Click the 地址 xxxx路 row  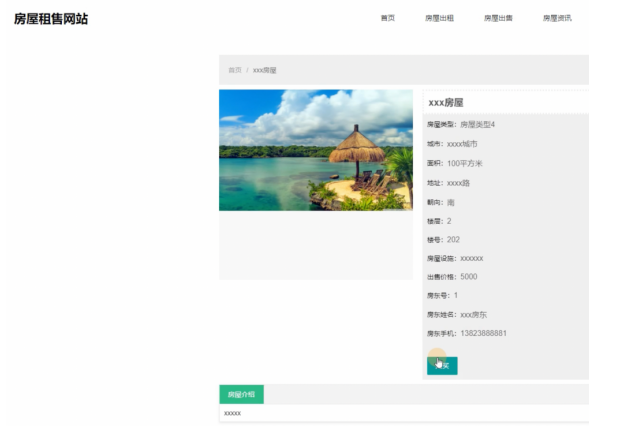tap(448, 183)
